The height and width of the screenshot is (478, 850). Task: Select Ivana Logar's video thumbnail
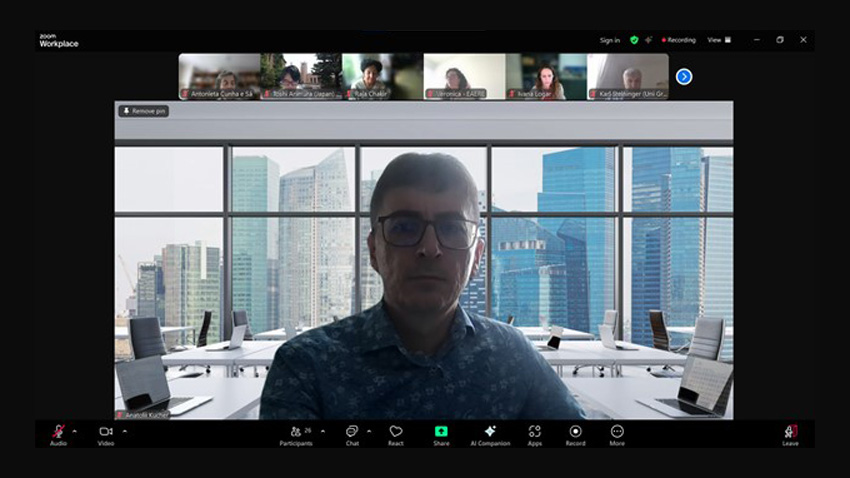(x=545, y=76)
